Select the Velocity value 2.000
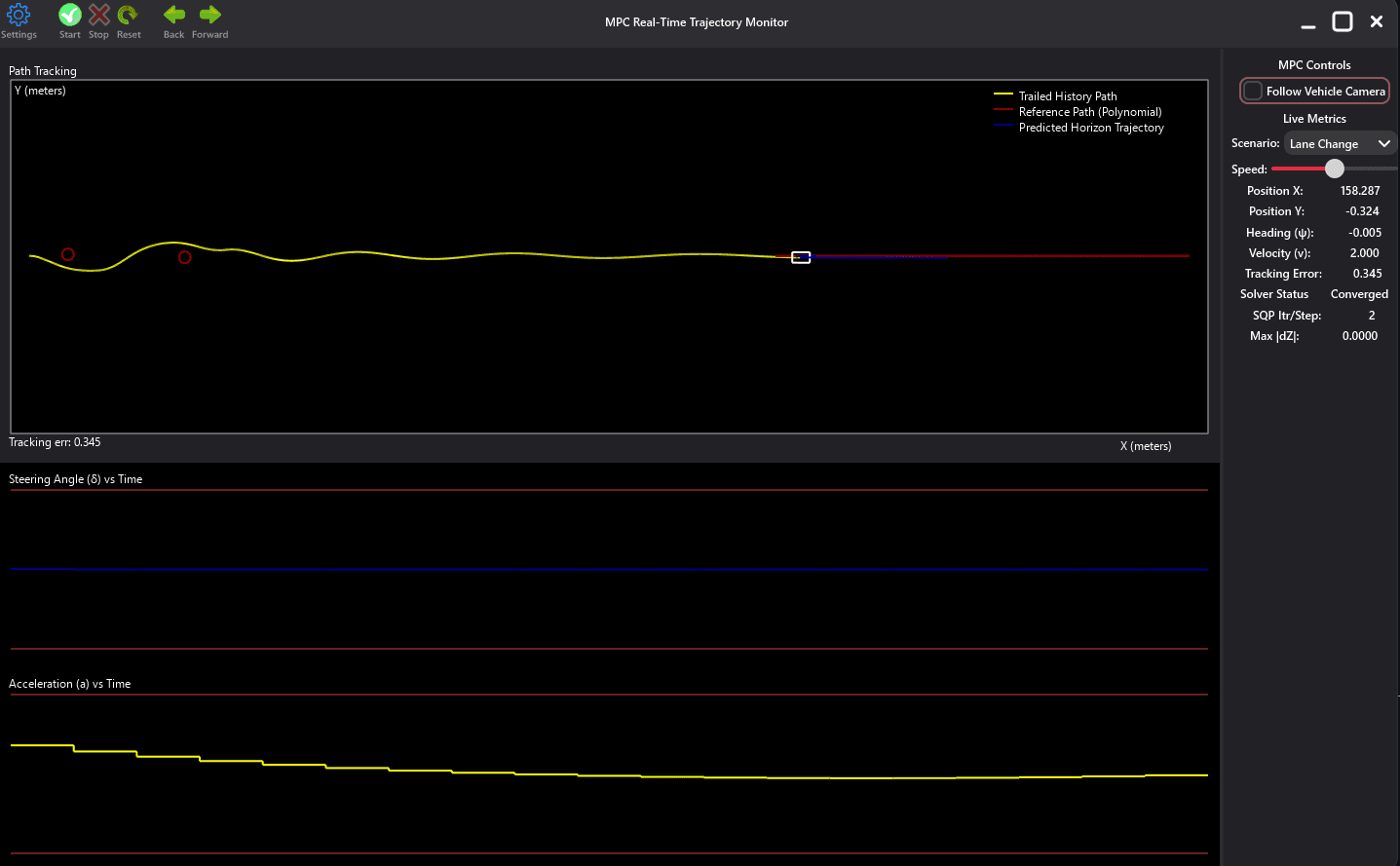 (1365, 253)
